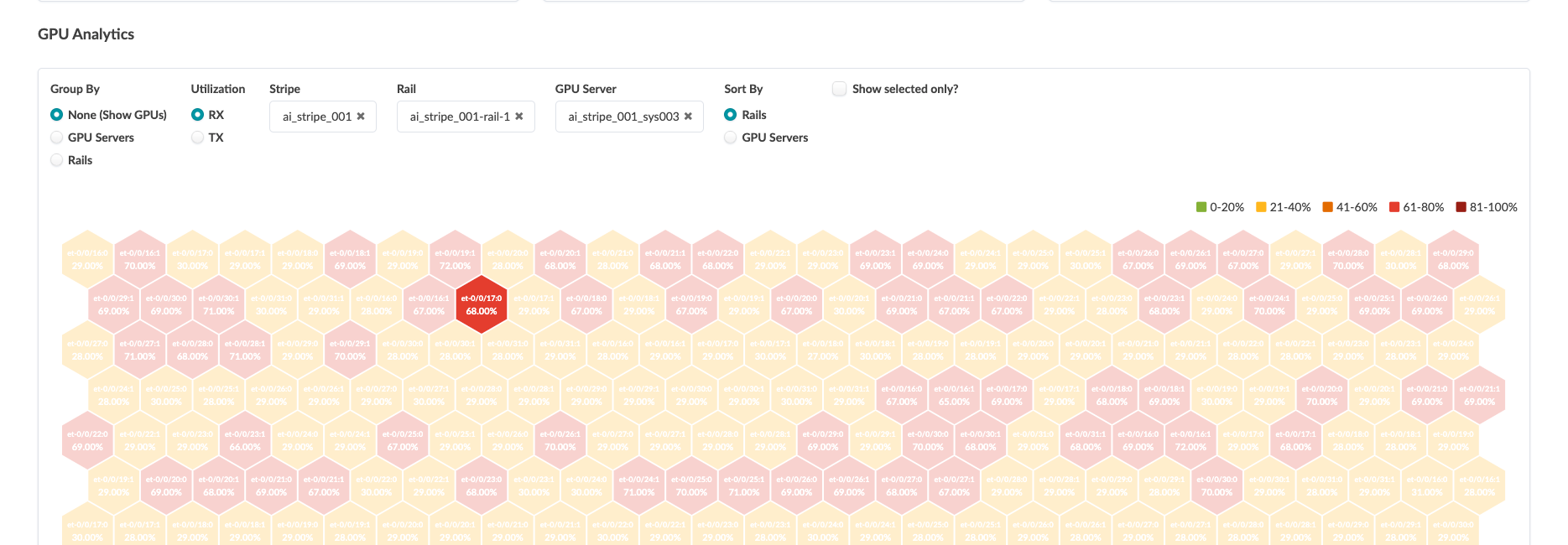Screen dimensions: 1568x545
Task: Remove the ai_stripe_001 stripe filter
Action: 361,117
